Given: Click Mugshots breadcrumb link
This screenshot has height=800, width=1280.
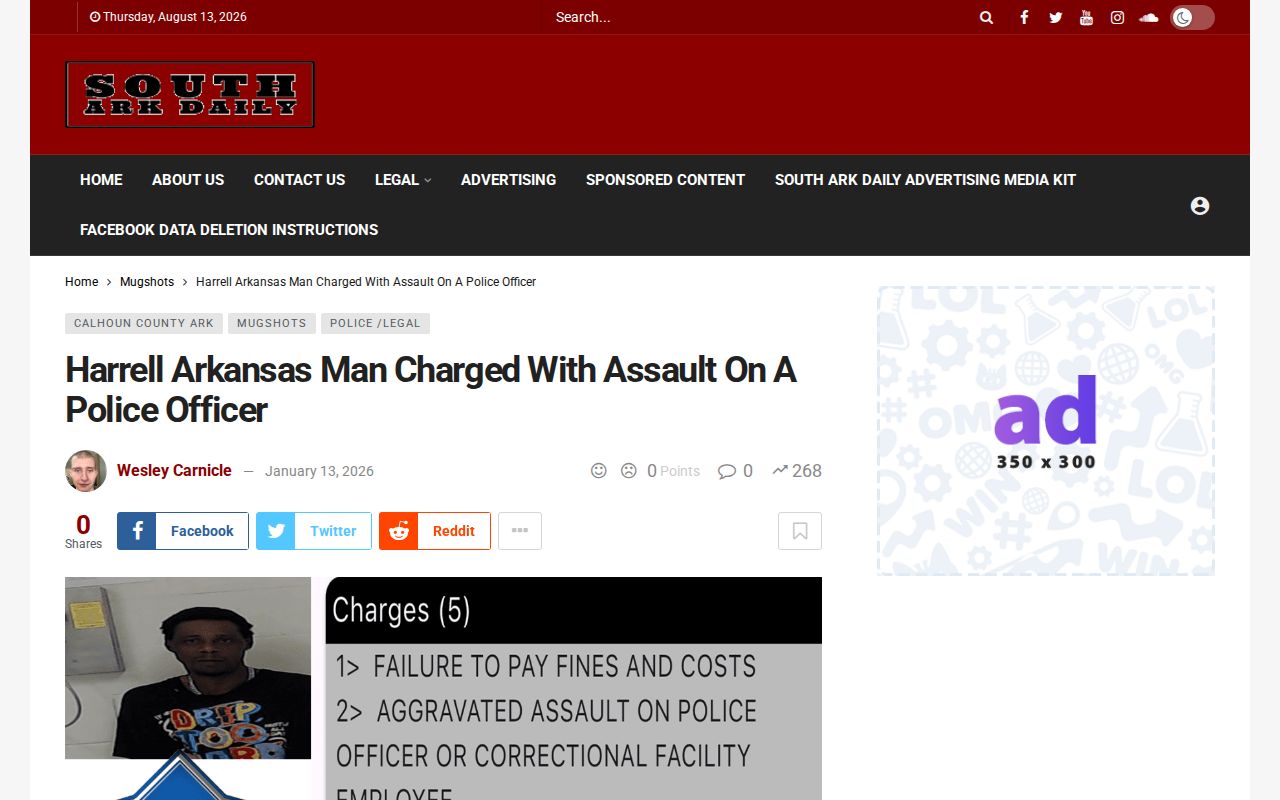Looking at the screenshot, I should [147, 282].
